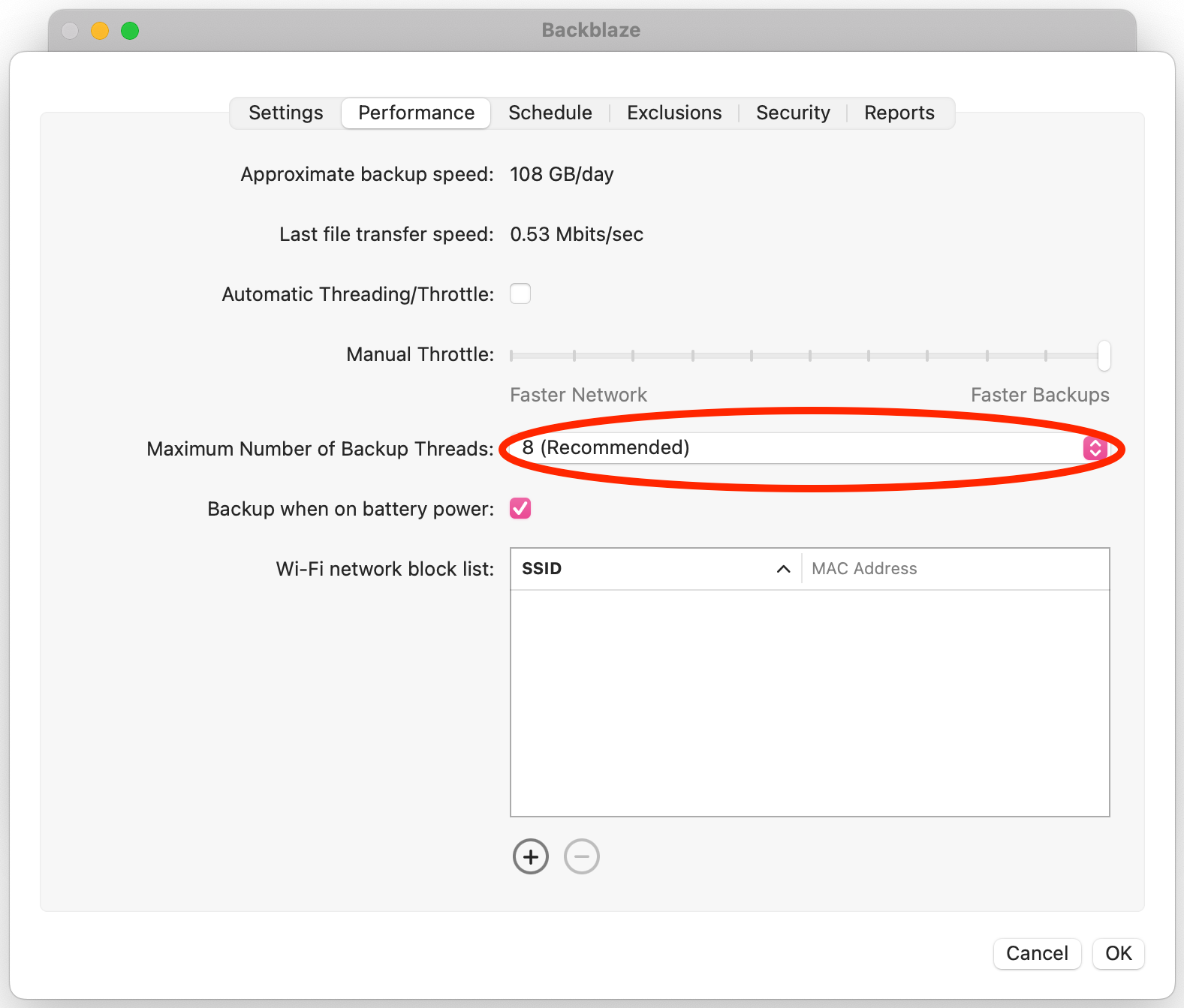
Task: Go to the Exclusions tab
Action: pos(674,113)
